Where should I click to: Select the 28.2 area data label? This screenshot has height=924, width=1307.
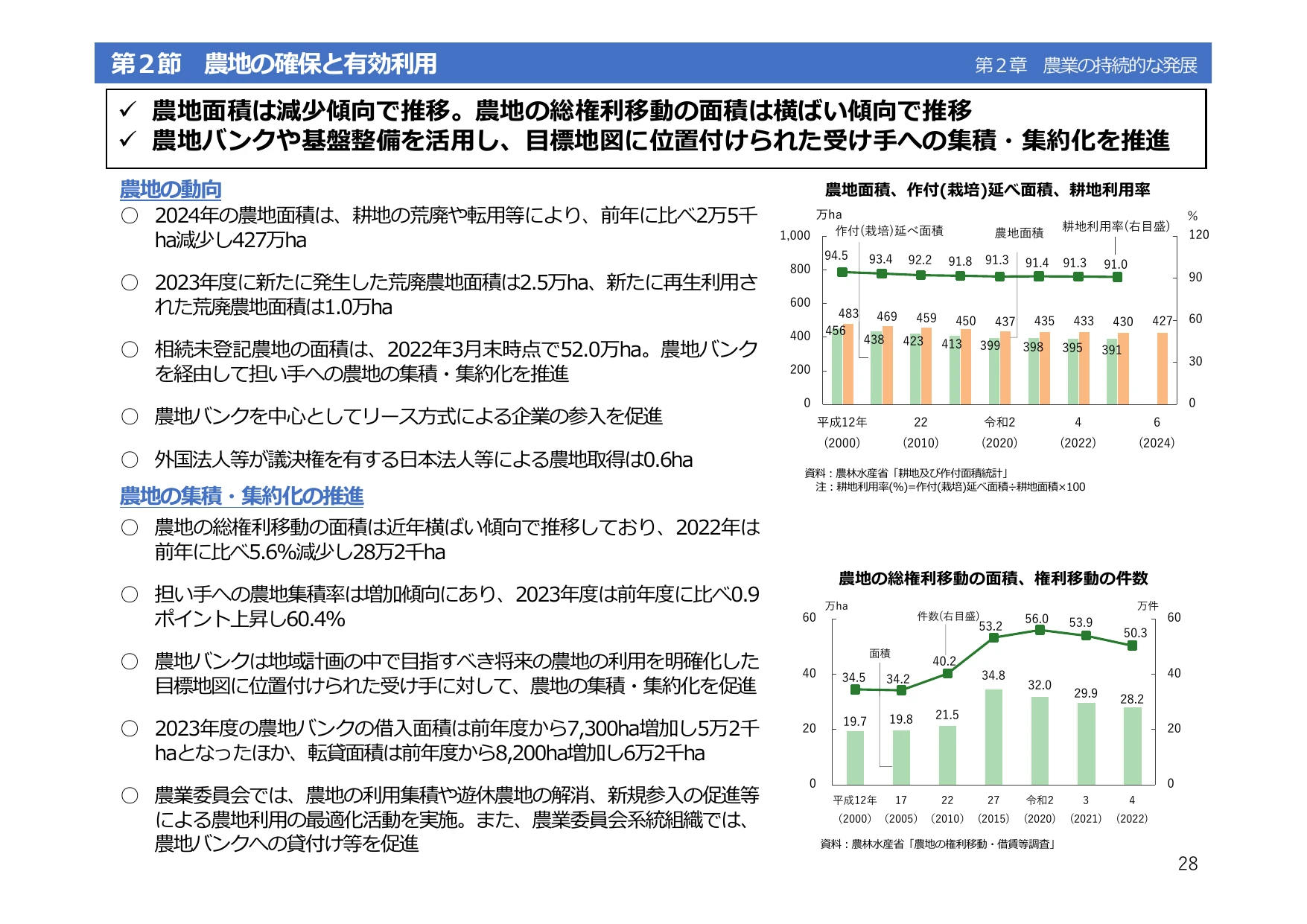point(1131,699)
